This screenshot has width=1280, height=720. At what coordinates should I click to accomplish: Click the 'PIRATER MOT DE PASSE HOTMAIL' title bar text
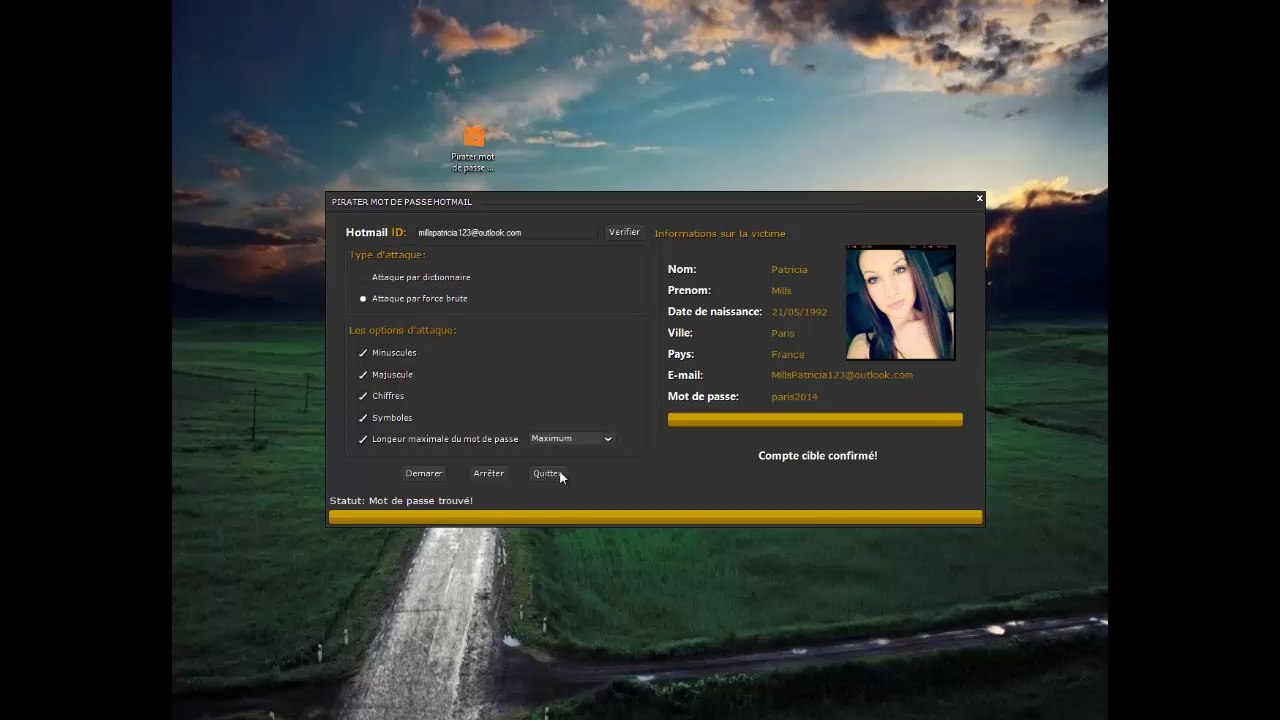pos(402,202)
